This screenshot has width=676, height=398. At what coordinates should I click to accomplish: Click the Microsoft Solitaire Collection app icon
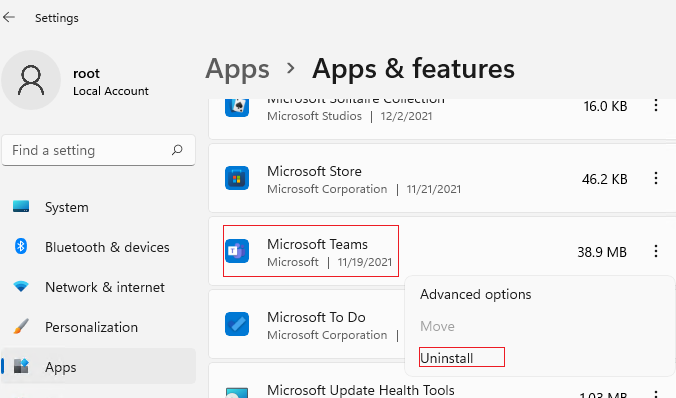click(x=237, y=107)
